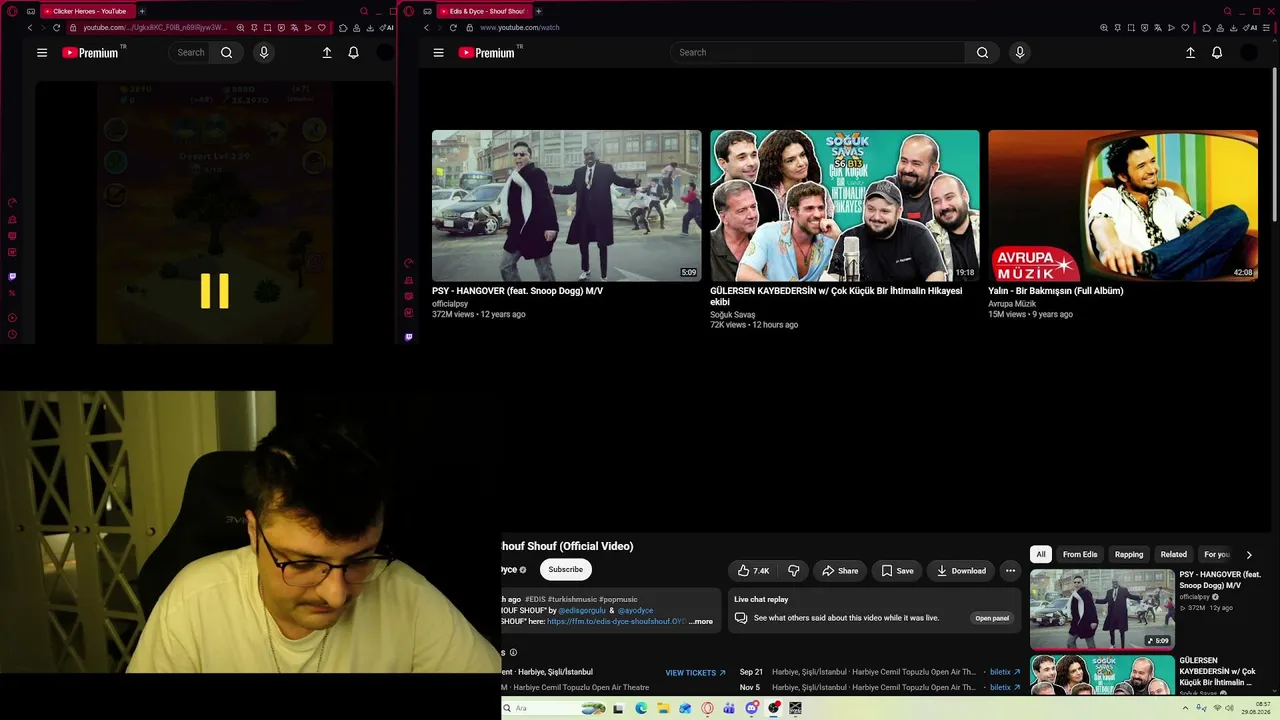The image size is (1280, 720).
Task: Open the @ayodyce channel link
Action: coord(635,610)
